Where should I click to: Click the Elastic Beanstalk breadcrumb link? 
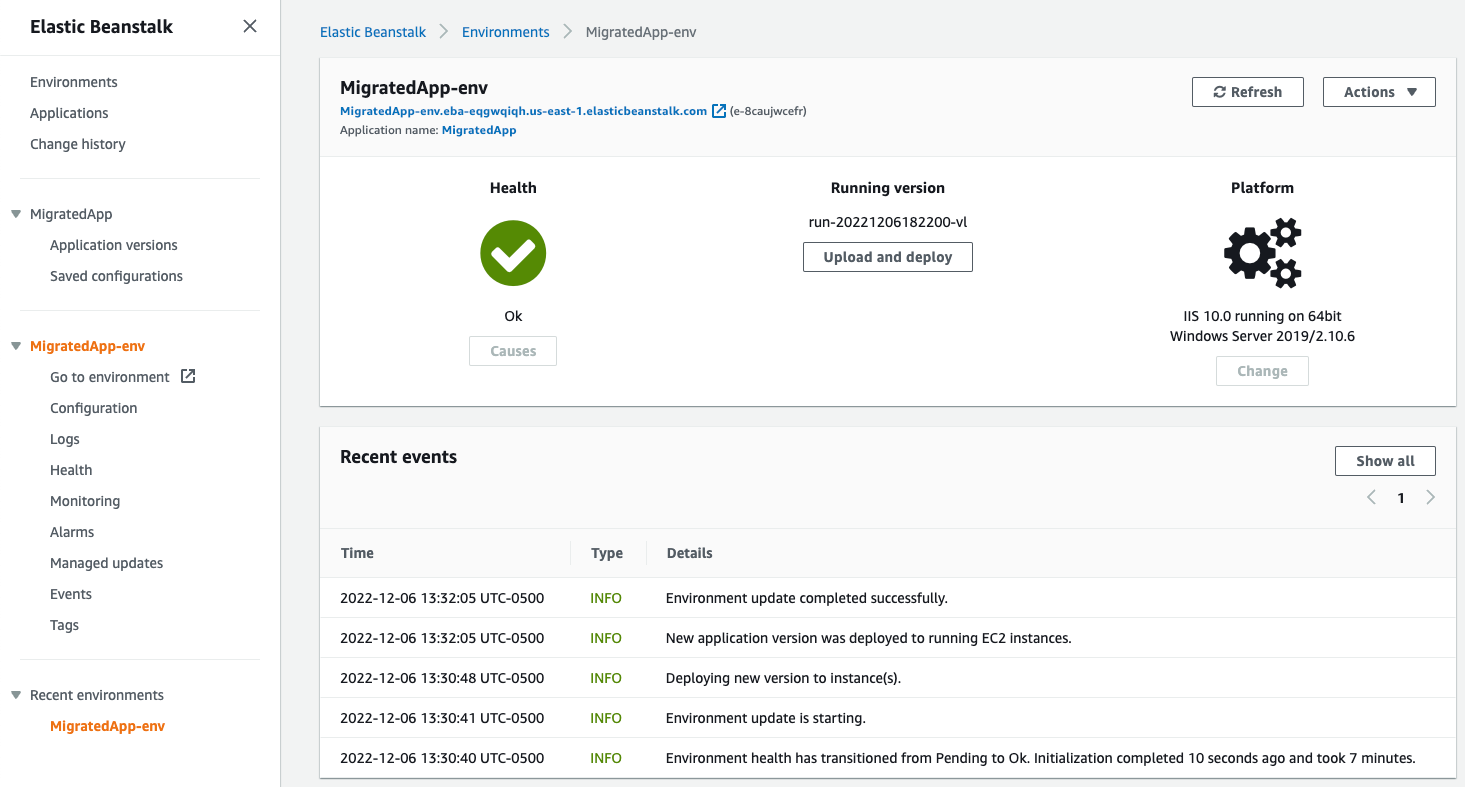click(x=373, y=32)
